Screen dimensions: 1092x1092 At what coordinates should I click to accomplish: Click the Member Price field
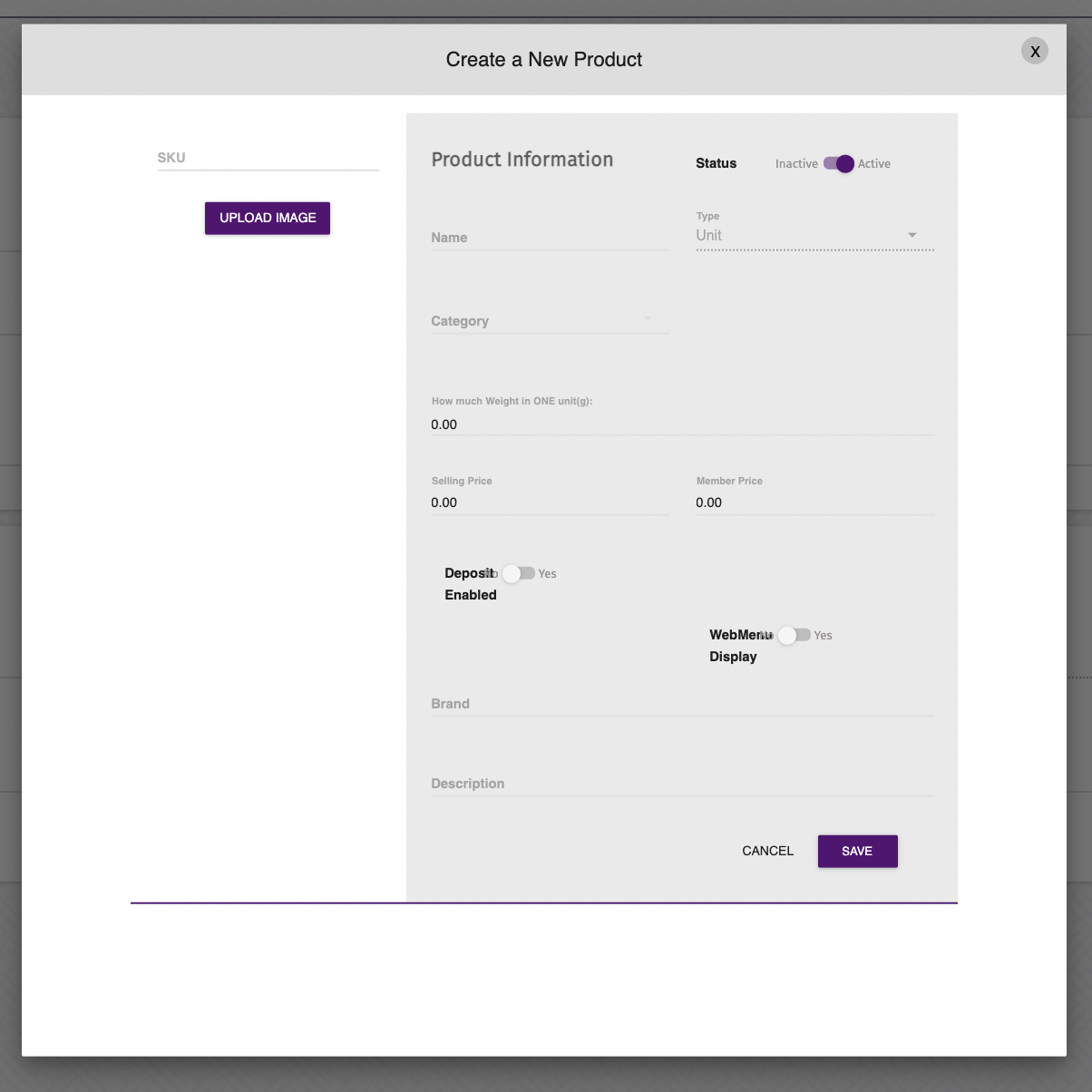(x=814, y=502)
